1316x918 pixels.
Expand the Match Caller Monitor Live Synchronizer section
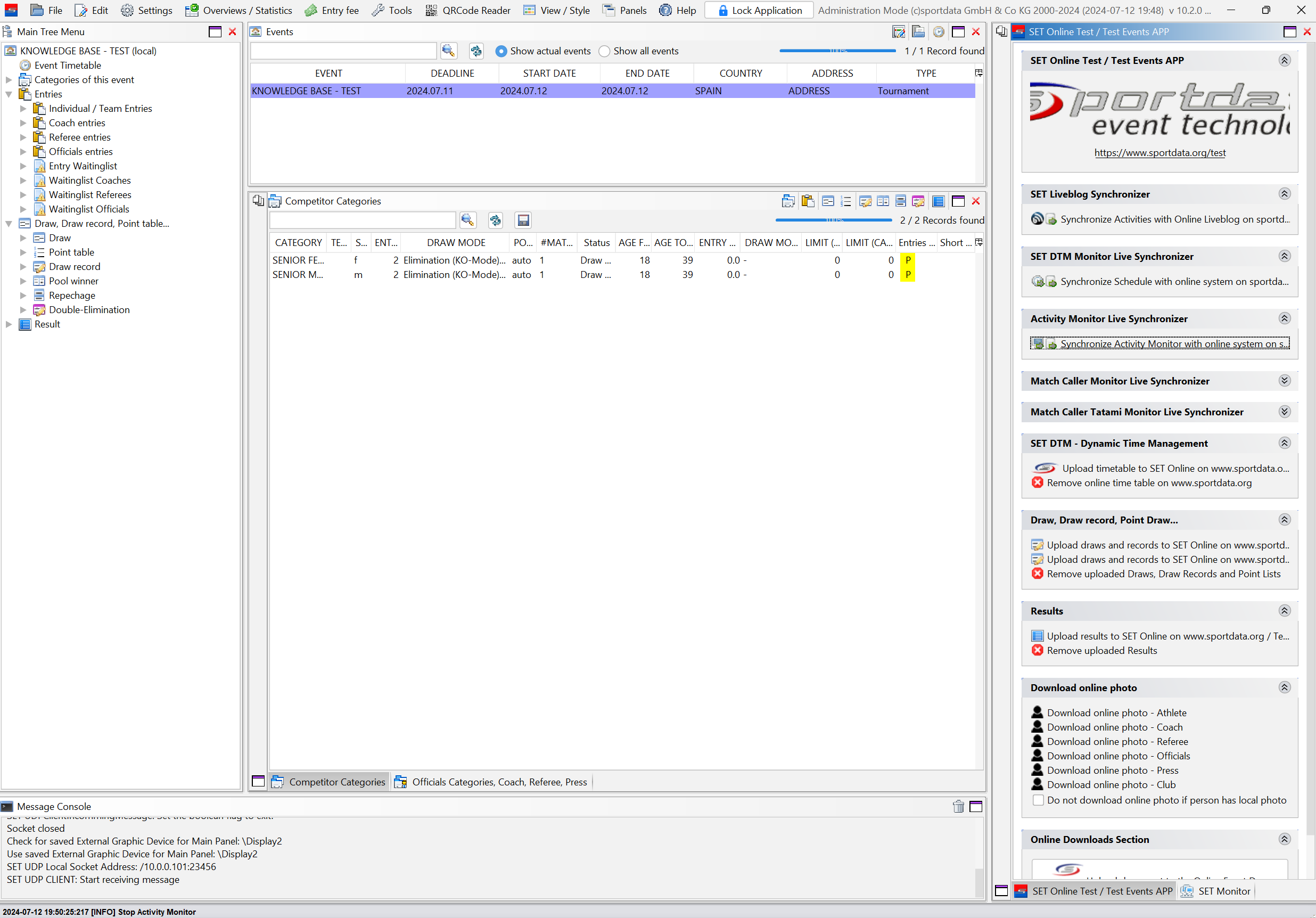pos(1285,381)
